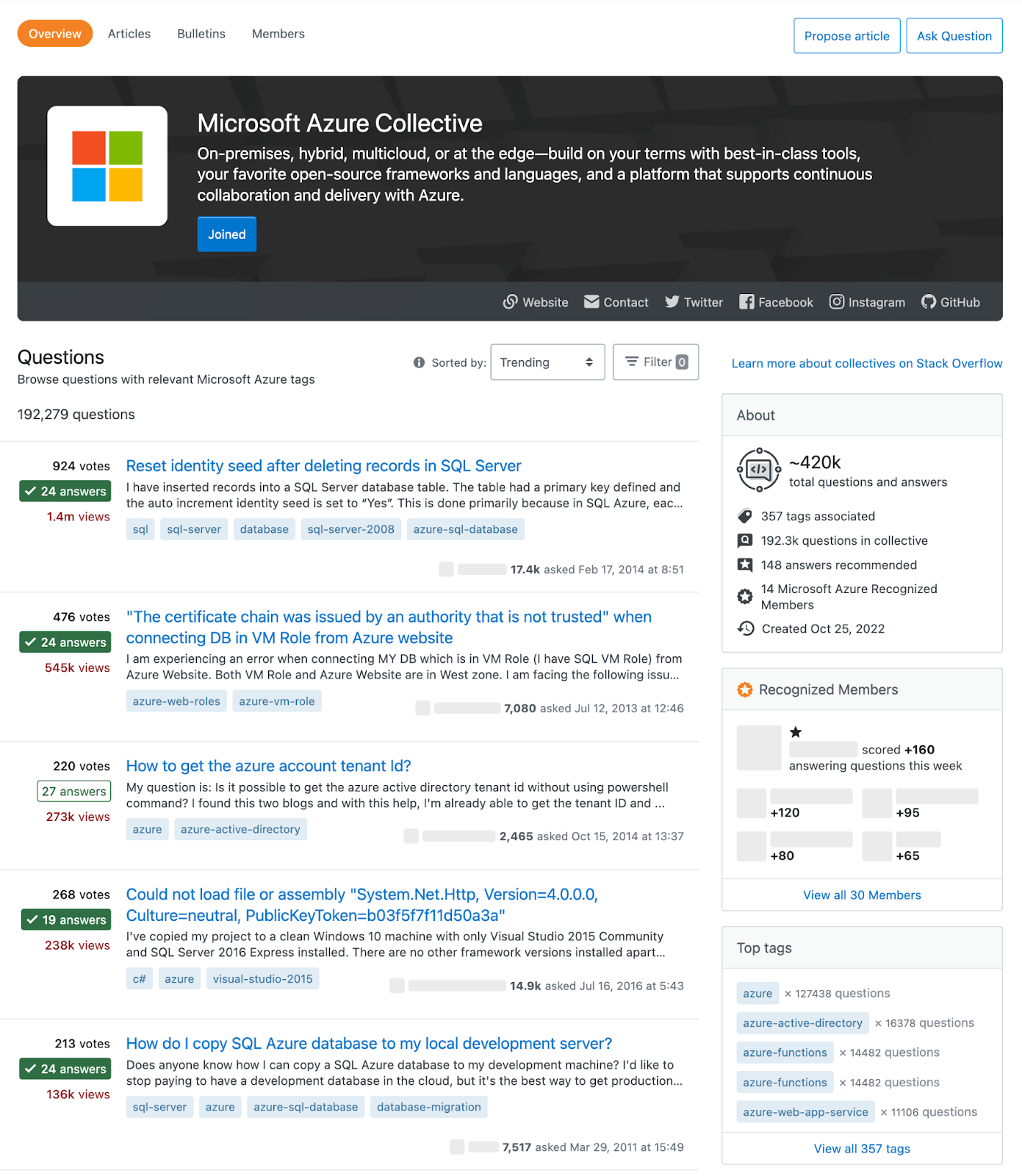
Task: Click the database tag
Action: pyautogui.click(x=265, y=529)
